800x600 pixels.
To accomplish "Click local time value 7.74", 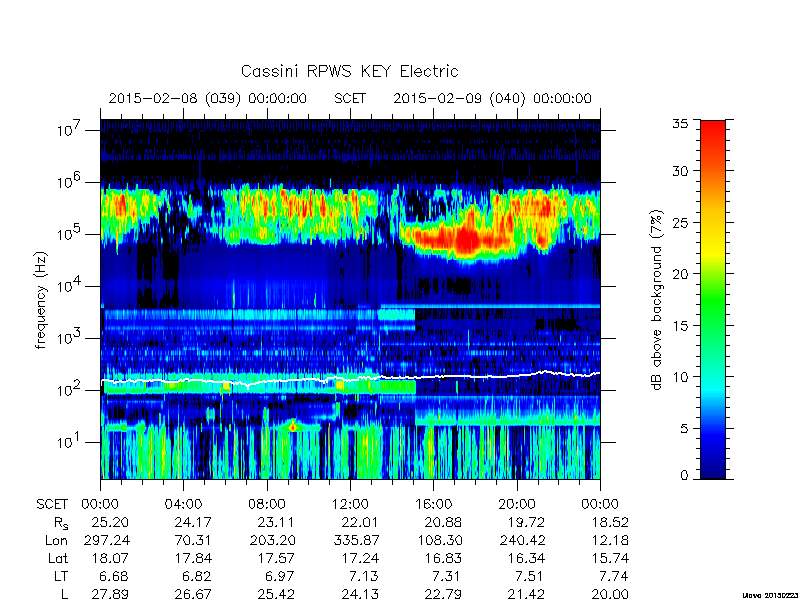I will coord(614,577).
